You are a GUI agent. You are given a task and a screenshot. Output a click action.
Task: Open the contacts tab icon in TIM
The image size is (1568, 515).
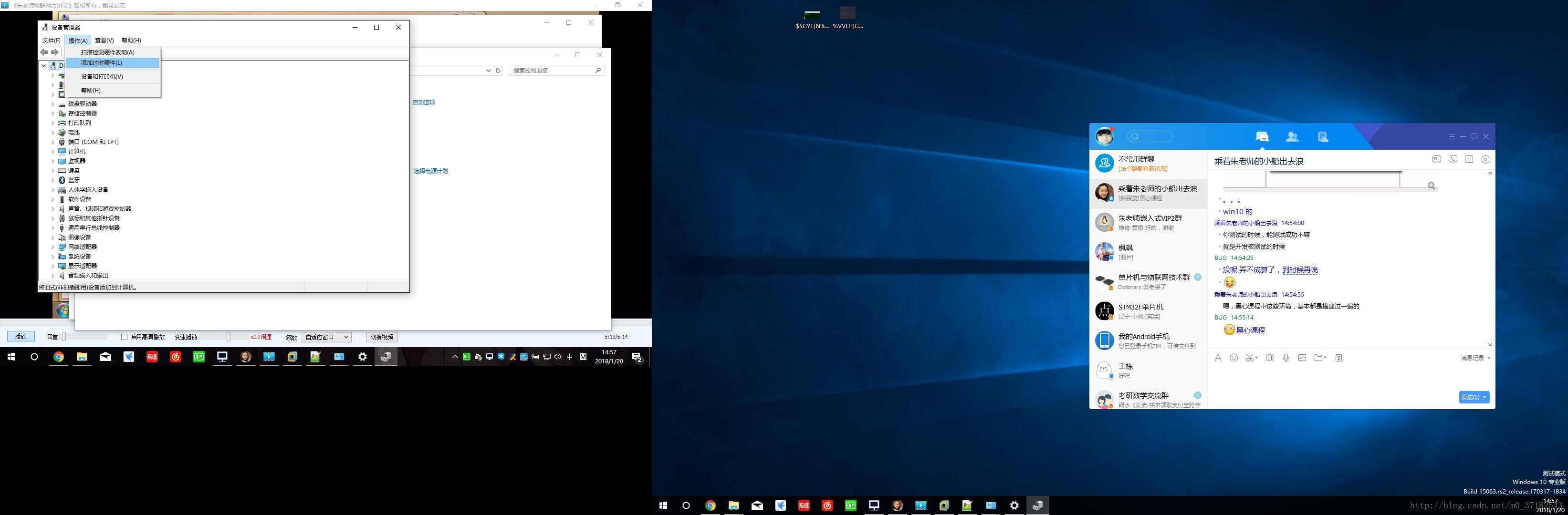click(x=1292, y=137)
